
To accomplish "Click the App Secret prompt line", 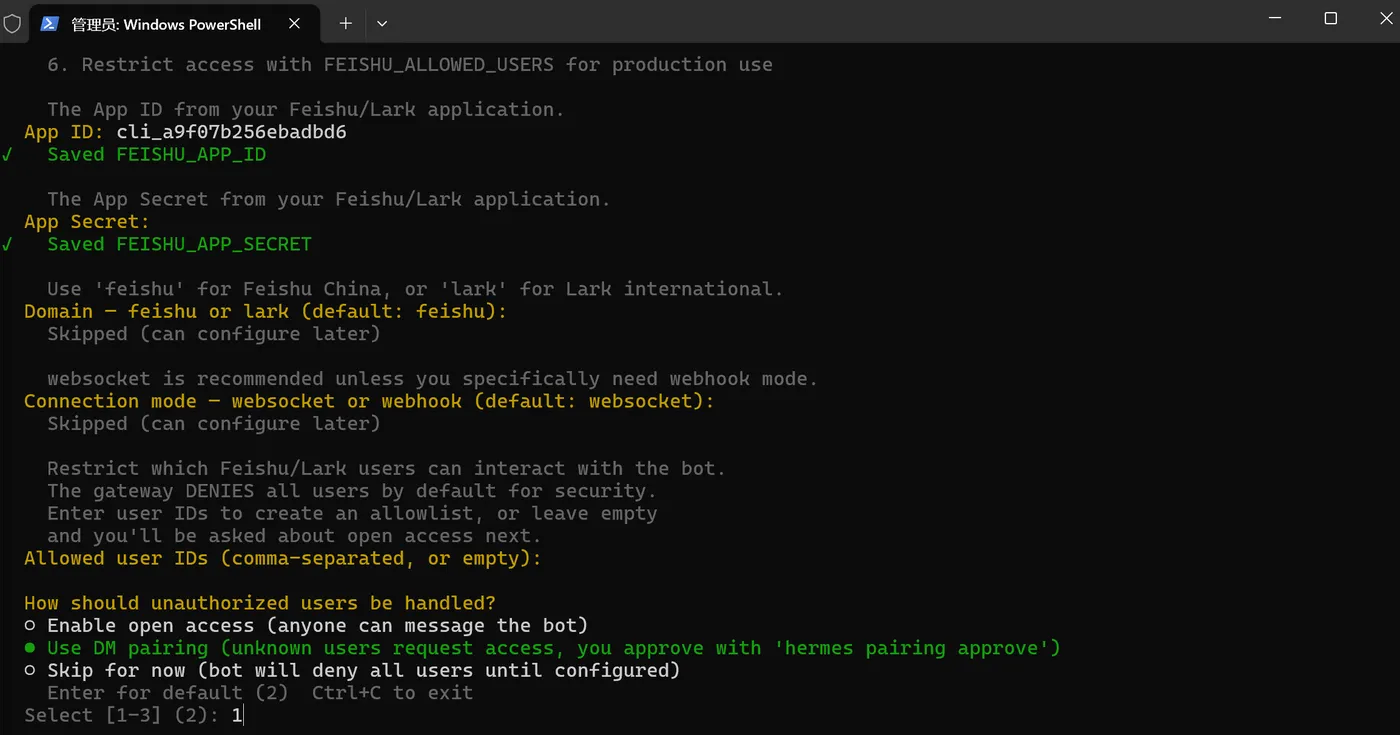I will click(87, 222).
